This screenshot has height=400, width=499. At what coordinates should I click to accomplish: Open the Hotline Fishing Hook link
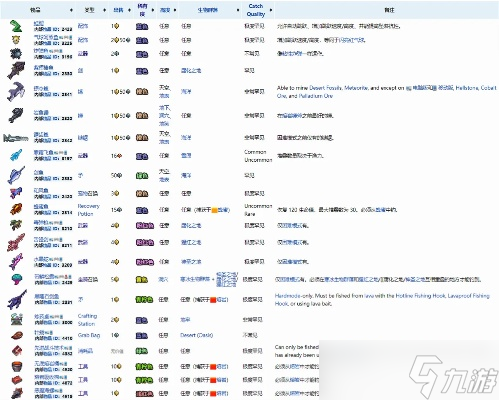421,296
